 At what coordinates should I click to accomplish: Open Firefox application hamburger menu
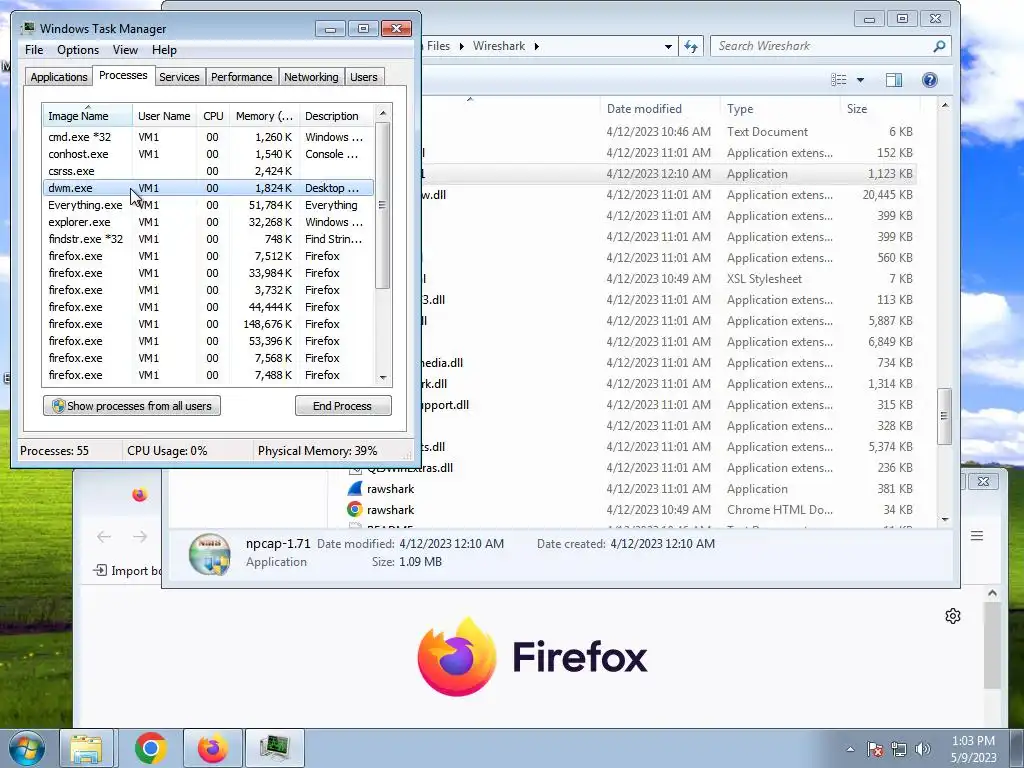point(977,536)
